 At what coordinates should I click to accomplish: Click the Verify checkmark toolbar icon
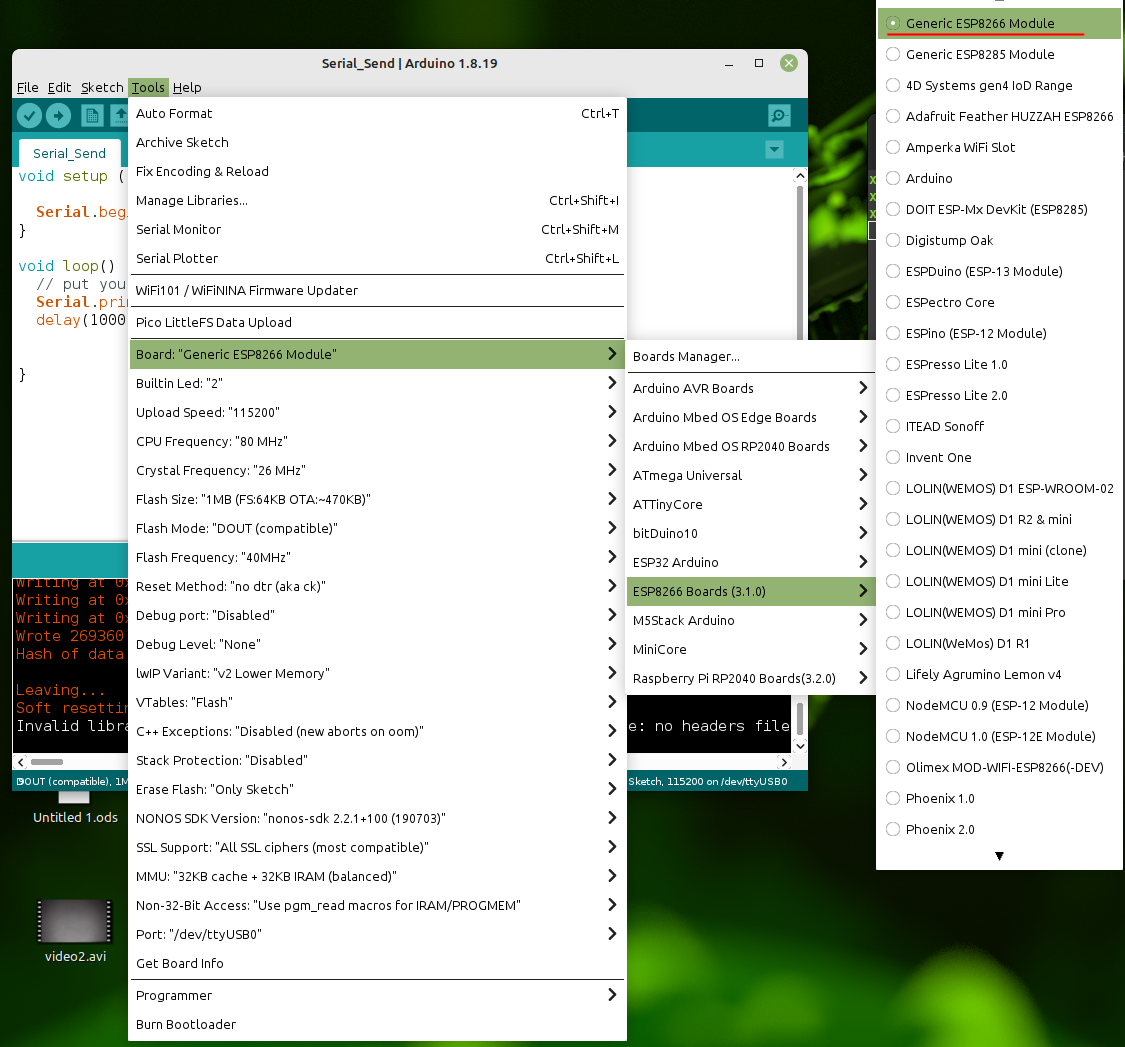coord(29,115)
